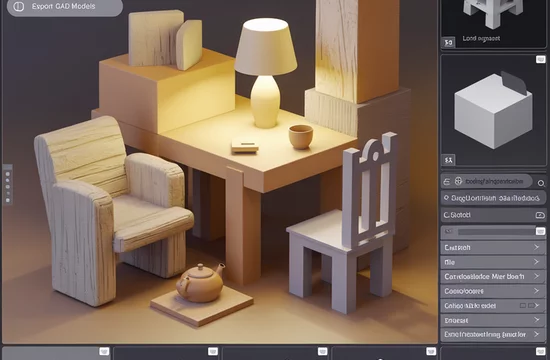This screenshot has width=550, height=360.
Task: Click the small circle icon on the row below search
Action: click(x=446, y=198)
